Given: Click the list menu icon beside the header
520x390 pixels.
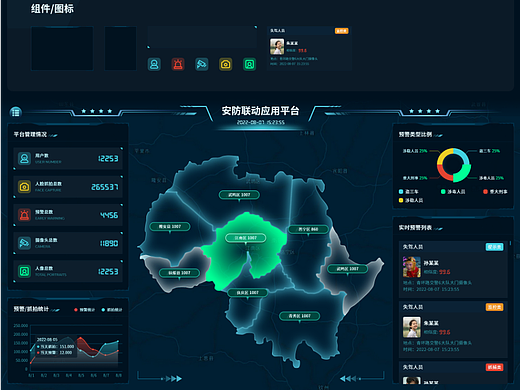Looking at the screenshot, I should 15,112.
